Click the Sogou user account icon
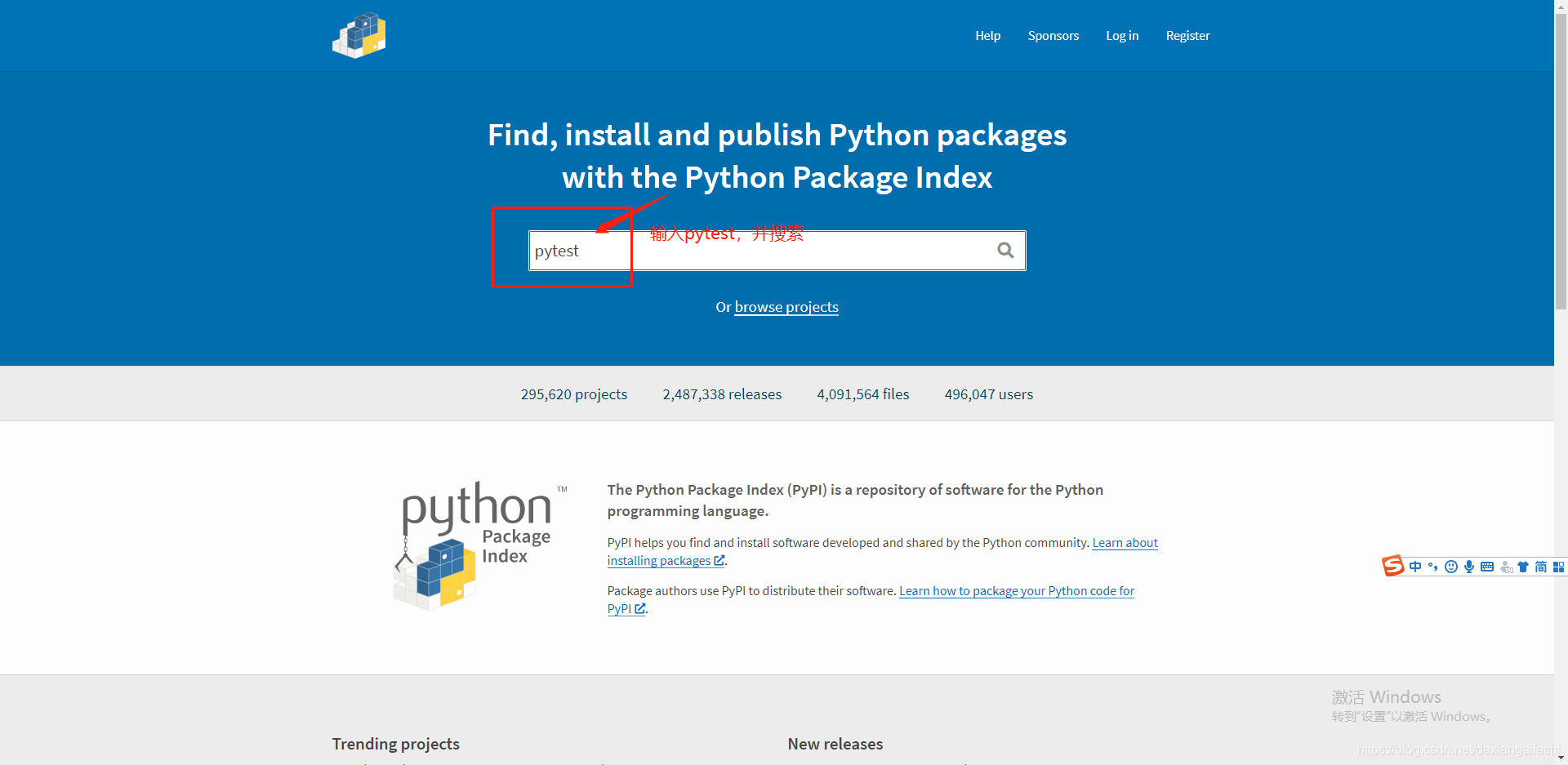 coord(1506,567)
